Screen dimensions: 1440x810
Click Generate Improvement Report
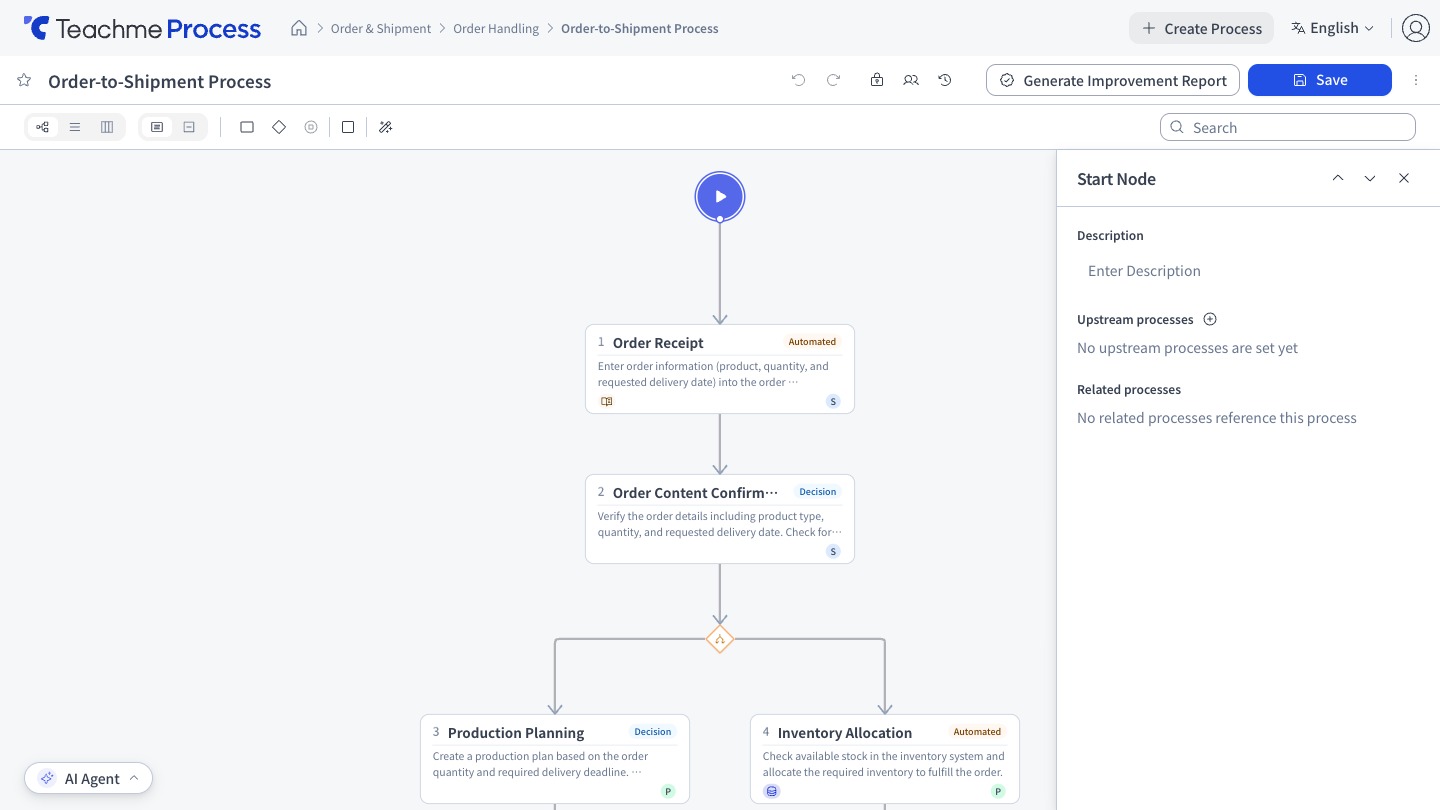pyautogui.click(x=1113, y=80)
